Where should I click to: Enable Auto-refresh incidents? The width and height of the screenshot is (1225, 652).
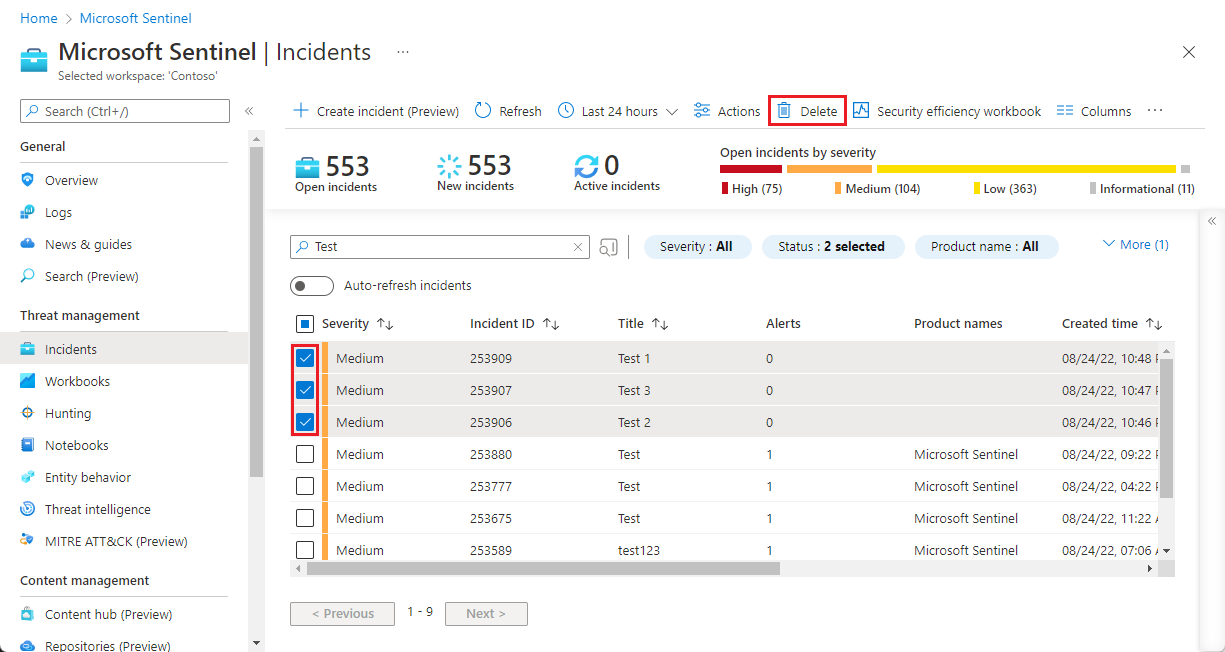pyautogui.click(x=311, y=285)
